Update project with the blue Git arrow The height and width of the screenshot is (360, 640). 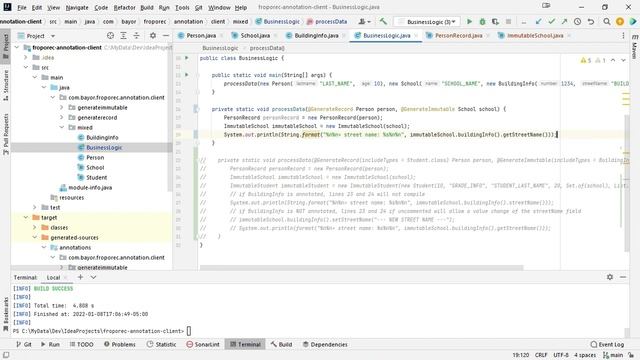(x=539, y=22)
